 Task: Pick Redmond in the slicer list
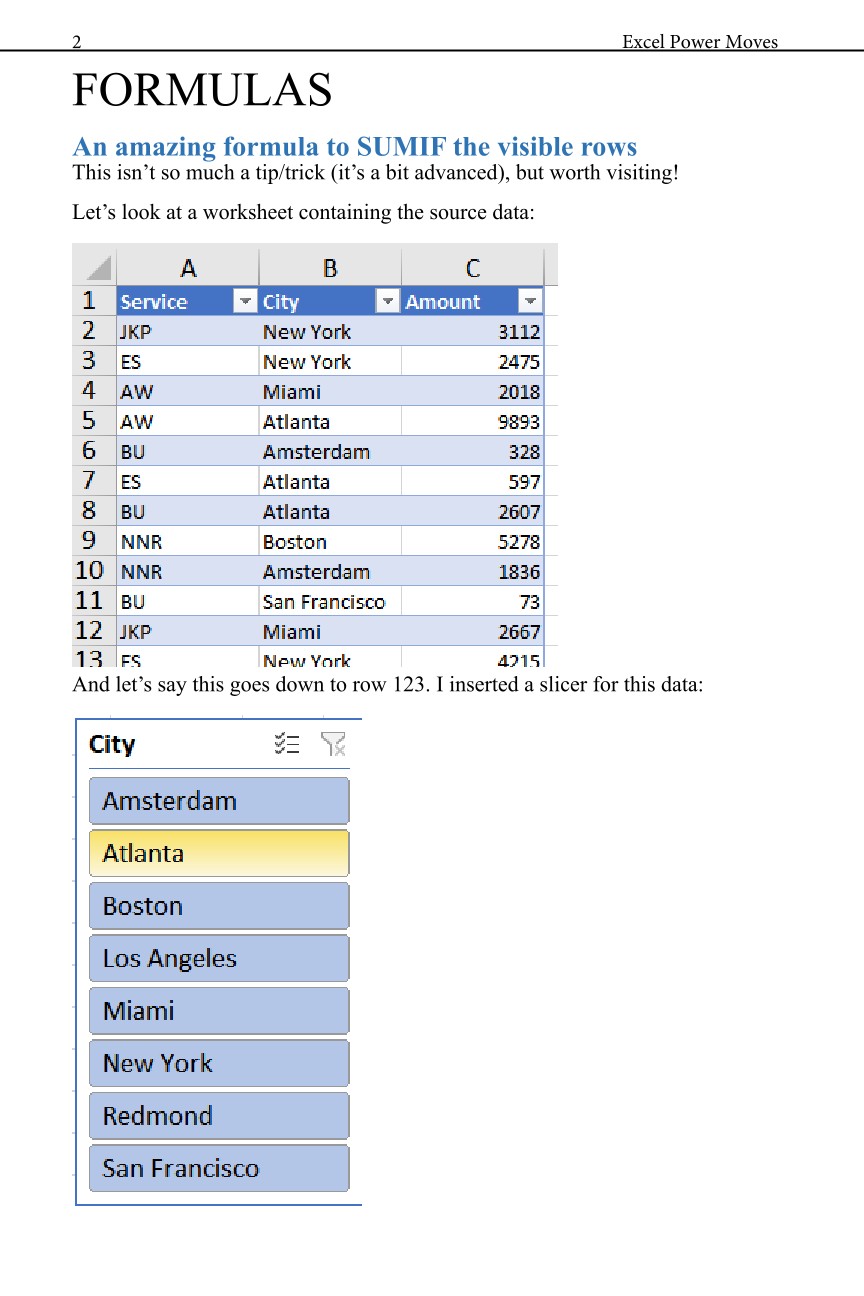(219, 1116)
